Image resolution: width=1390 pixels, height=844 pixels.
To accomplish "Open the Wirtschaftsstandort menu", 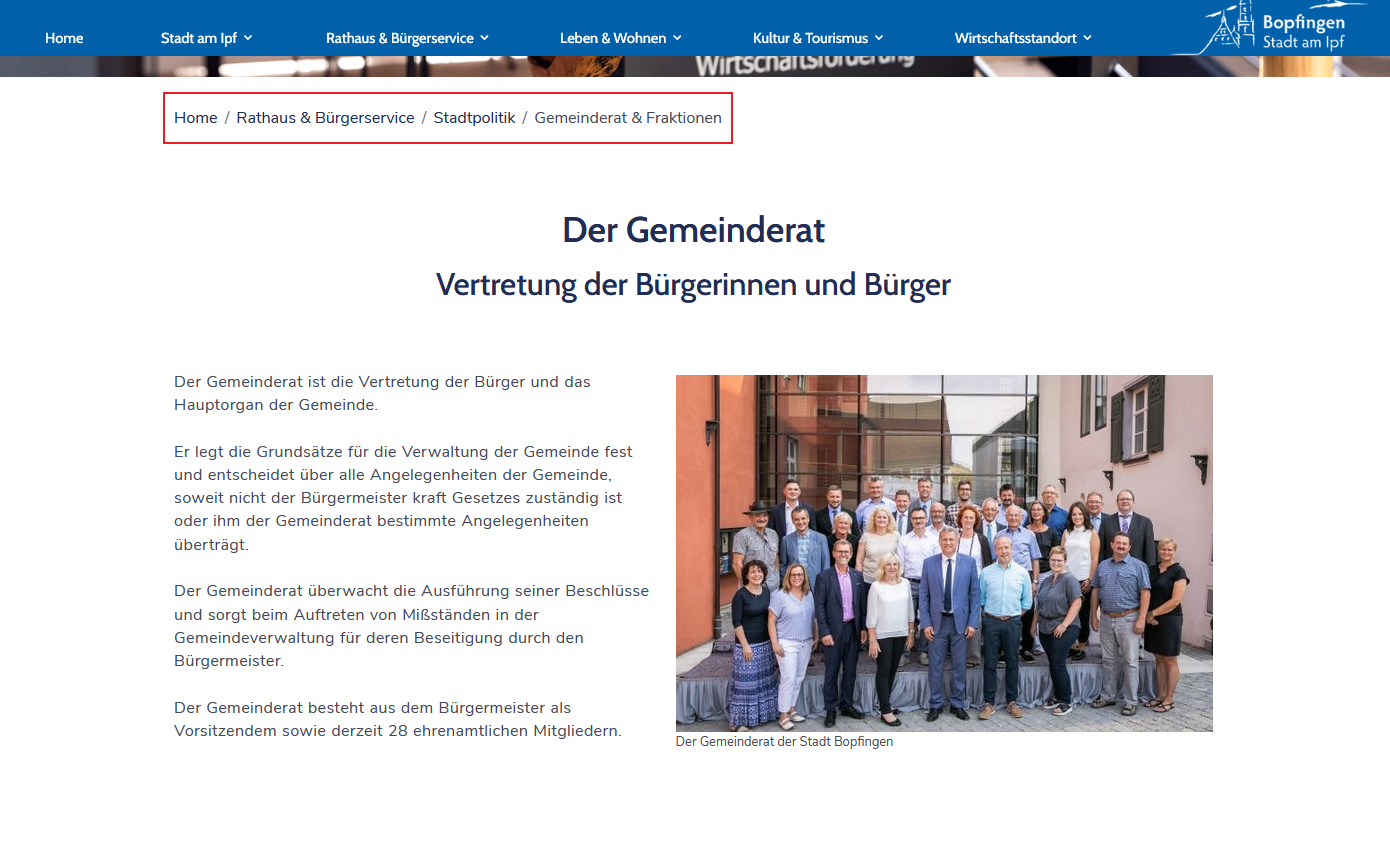I will click(x=1024, y=38).
